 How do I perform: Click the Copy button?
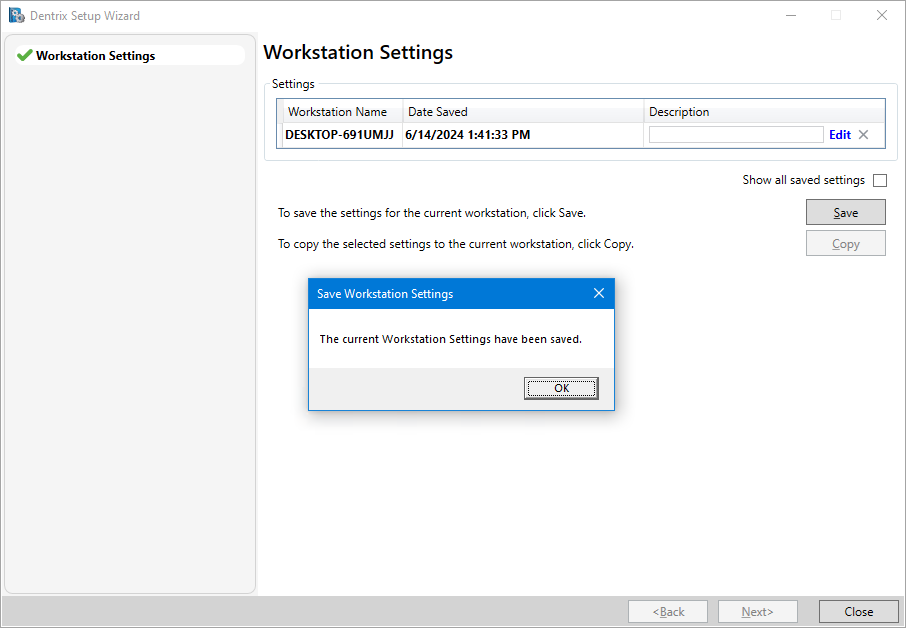click(845, 244)
